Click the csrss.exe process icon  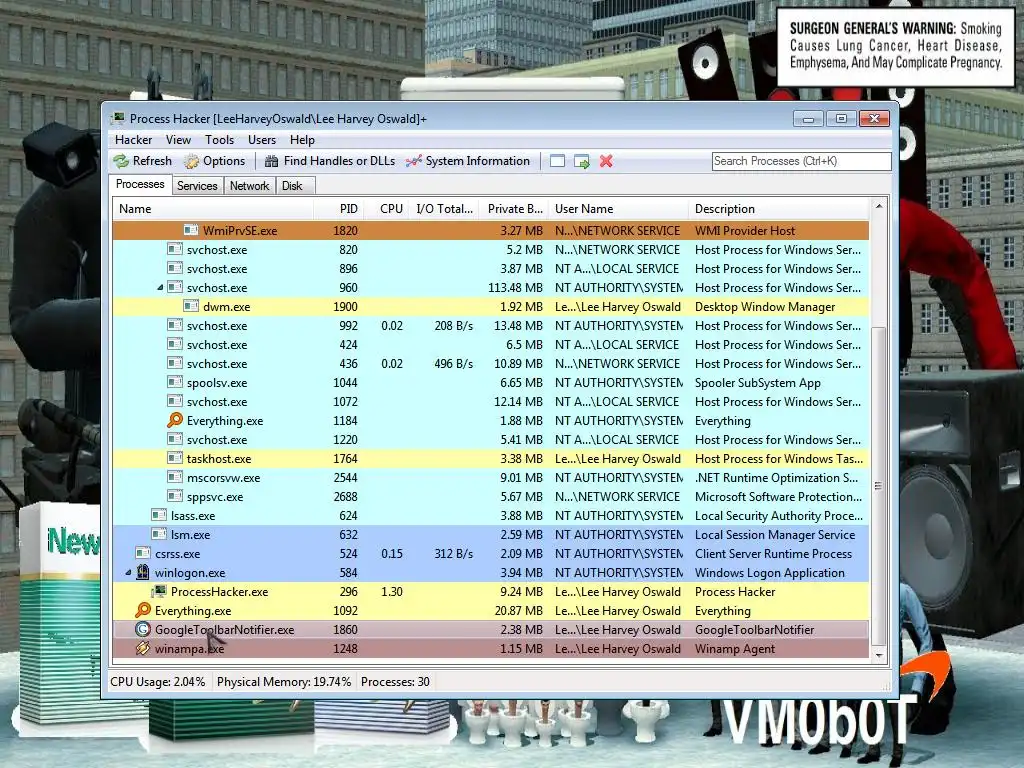[x=142, y=553]
